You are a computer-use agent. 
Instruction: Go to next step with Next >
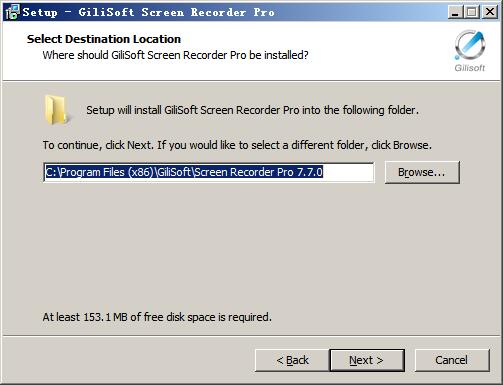367,360
